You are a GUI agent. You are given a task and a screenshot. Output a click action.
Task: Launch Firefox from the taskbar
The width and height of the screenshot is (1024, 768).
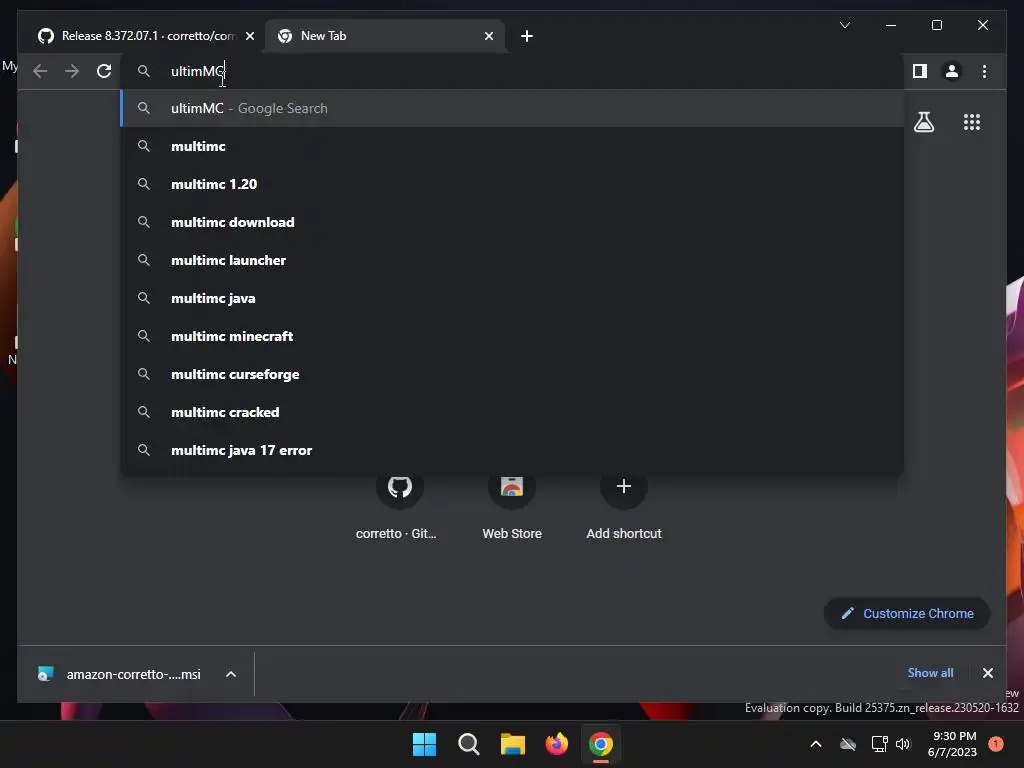tap(556, 744)
